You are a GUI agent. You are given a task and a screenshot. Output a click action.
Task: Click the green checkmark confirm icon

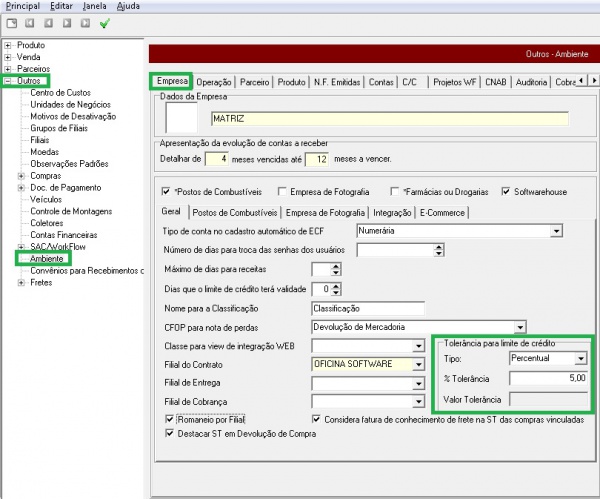pos(104,22)
